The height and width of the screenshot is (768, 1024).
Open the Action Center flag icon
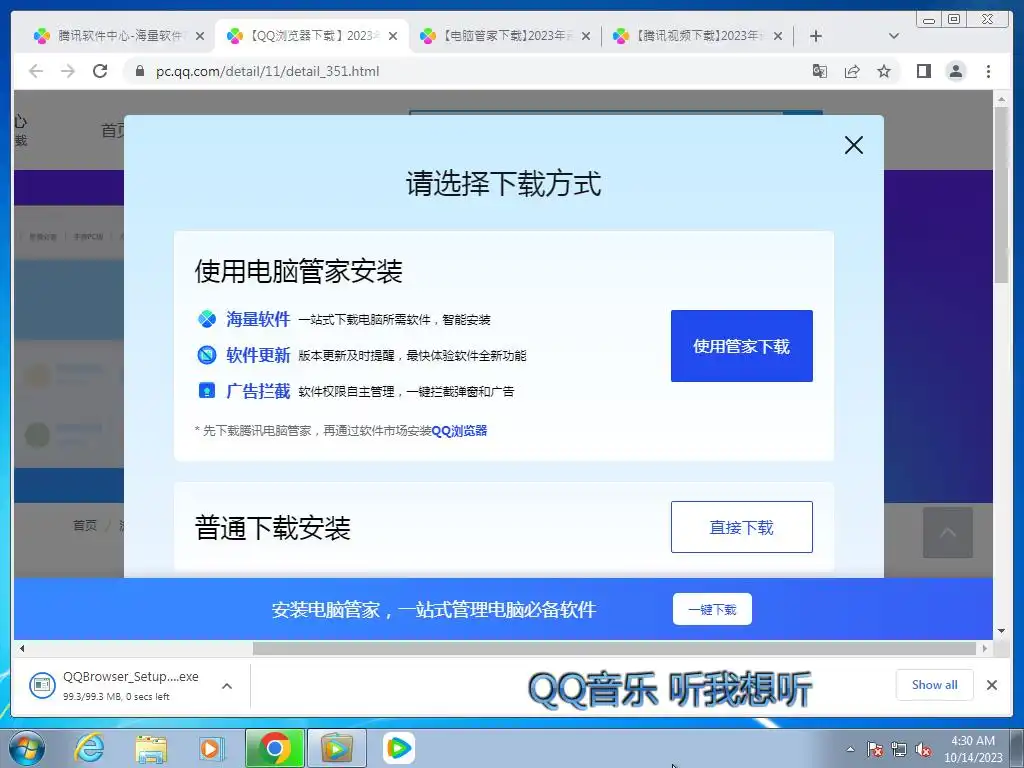[x=874, y=750]
